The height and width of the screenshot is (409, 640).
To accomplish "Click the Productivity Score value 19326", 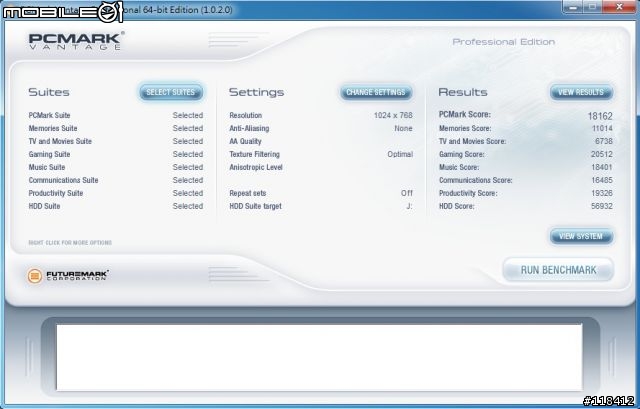I will (602, 193).
